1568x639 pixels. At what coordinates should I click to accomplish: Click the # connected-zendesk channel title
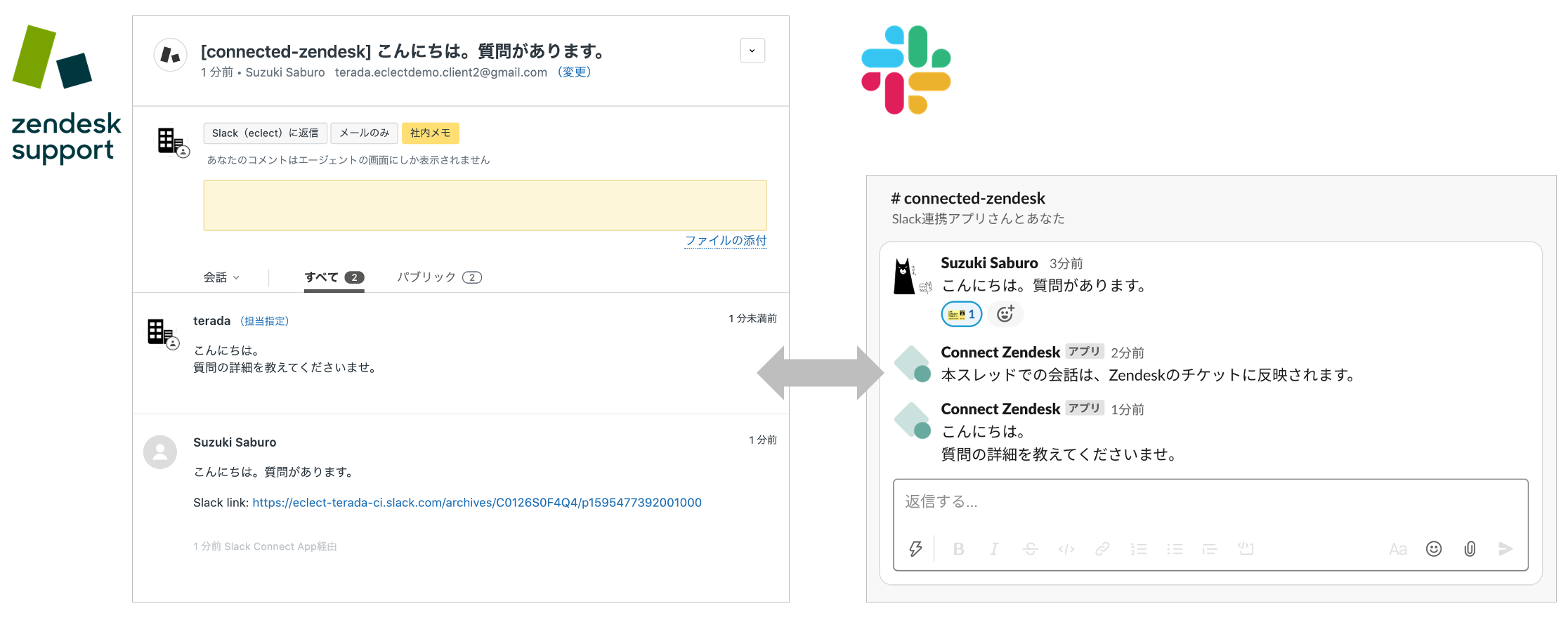[x=967, y=198]
